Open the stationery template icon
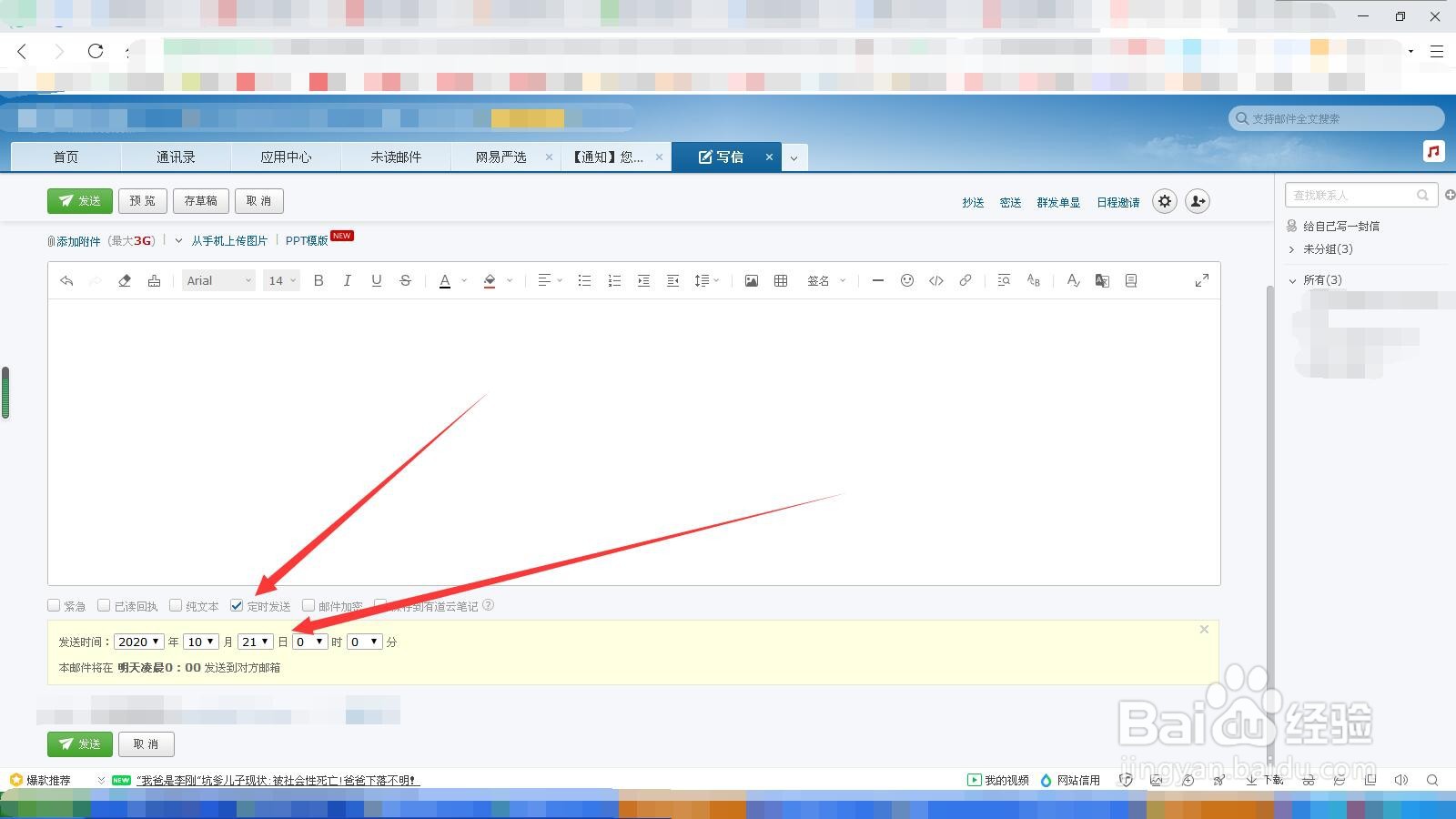This screenshot has width=1456, height=819. pyautogui.click(x=1131, y=281)
